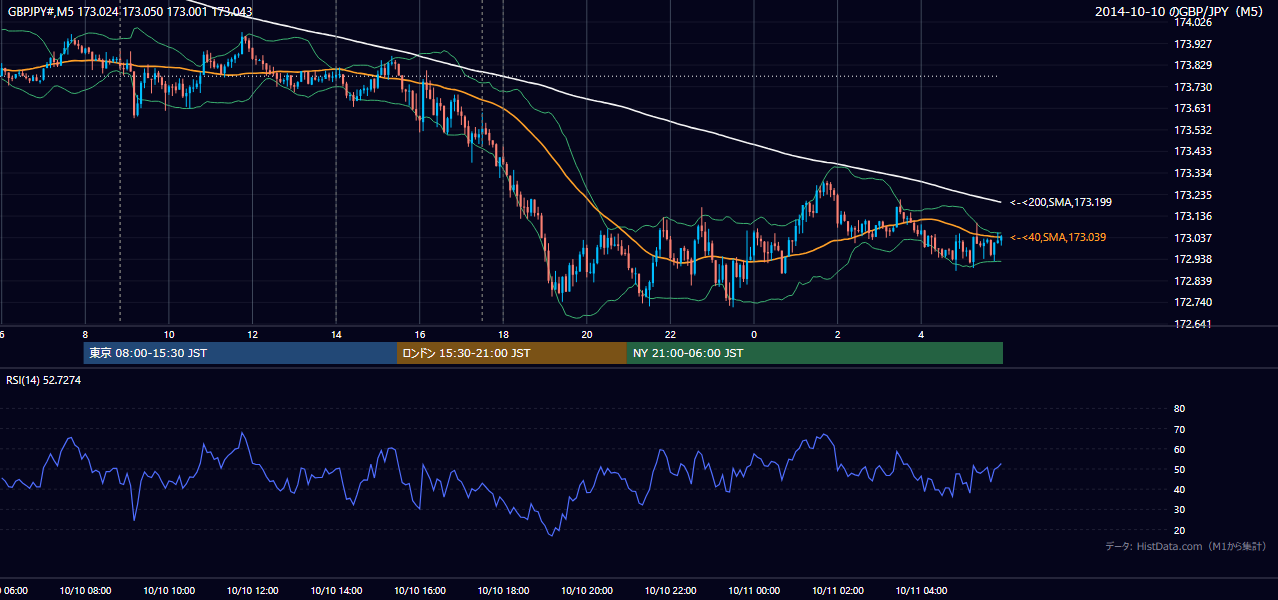Click the 10/10 16:00 bottom time label

[420, 591]
